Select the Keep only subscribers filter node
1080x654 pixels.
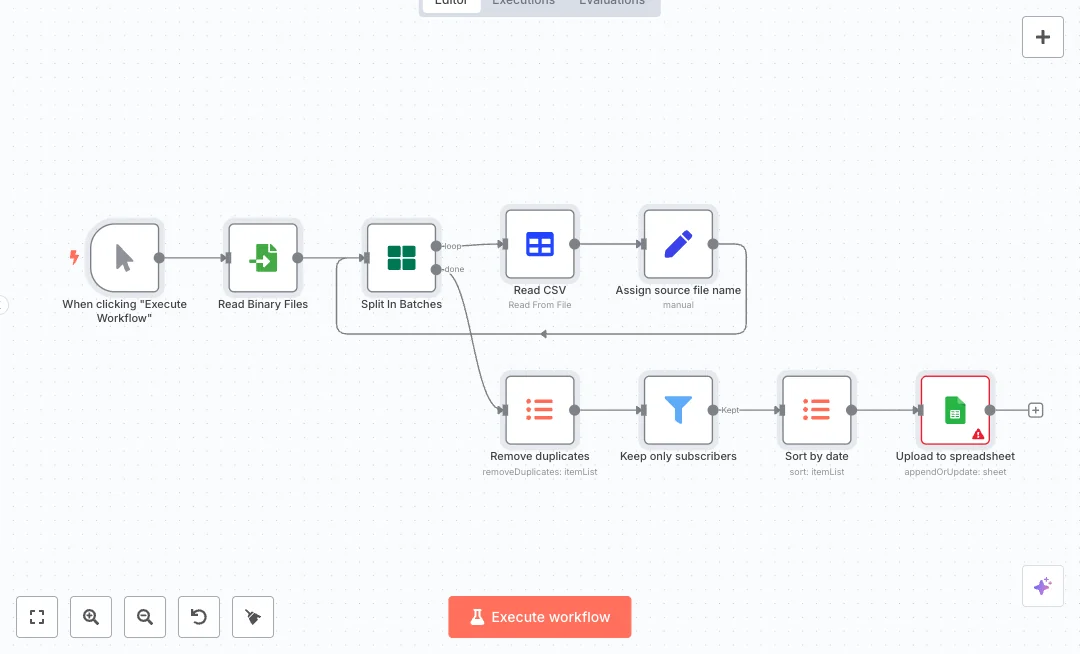tap(678, 410)
